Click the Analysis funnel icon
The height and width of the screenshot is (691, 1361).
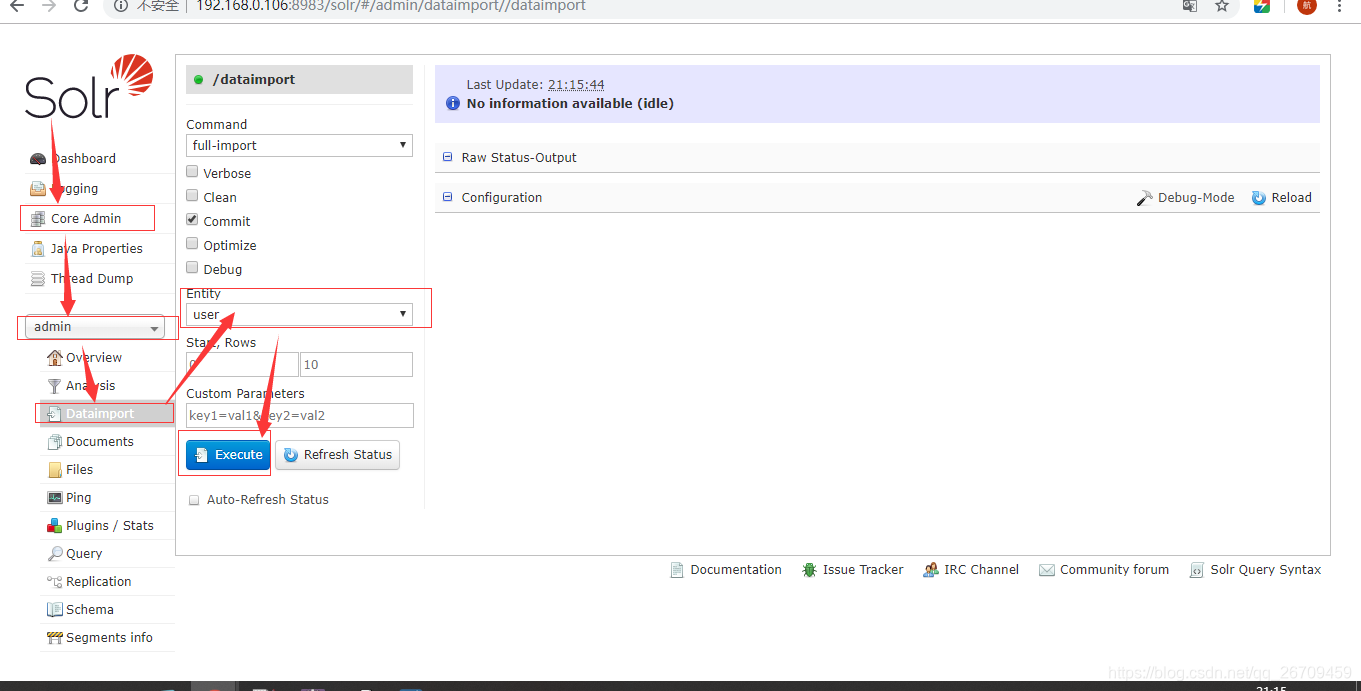tap(55, 386)
